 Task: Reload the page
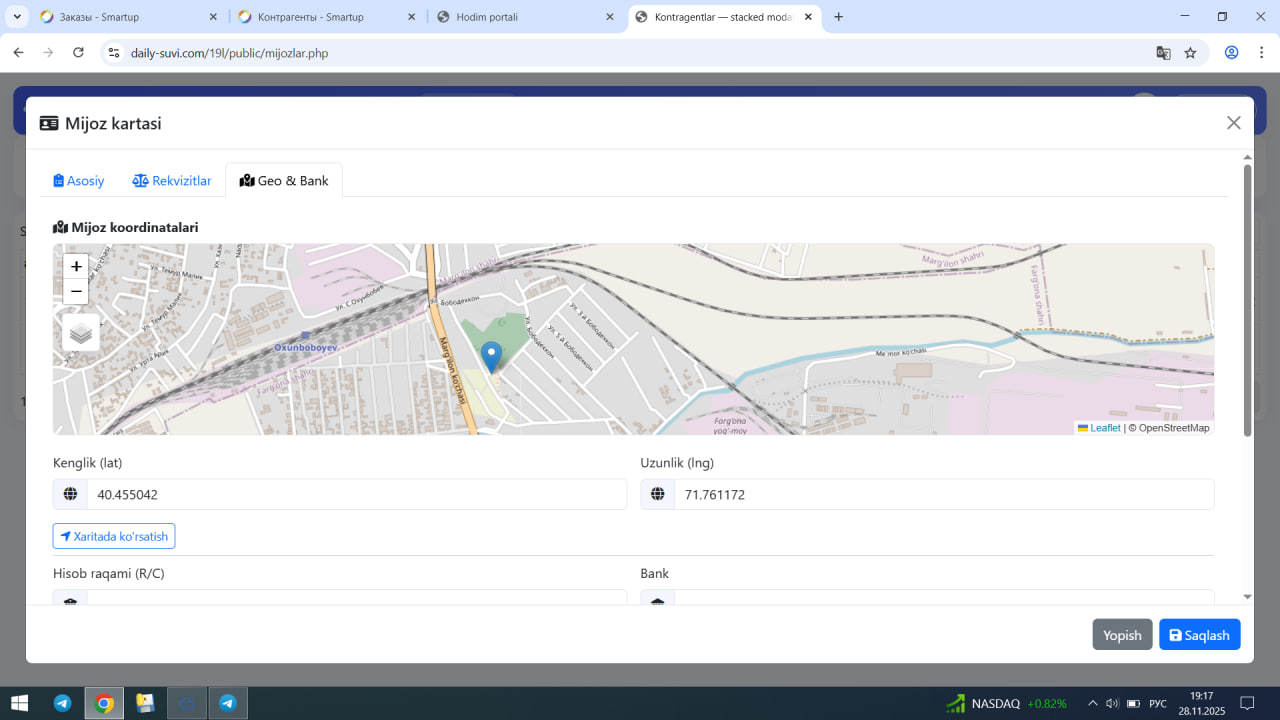click(78, 53)
